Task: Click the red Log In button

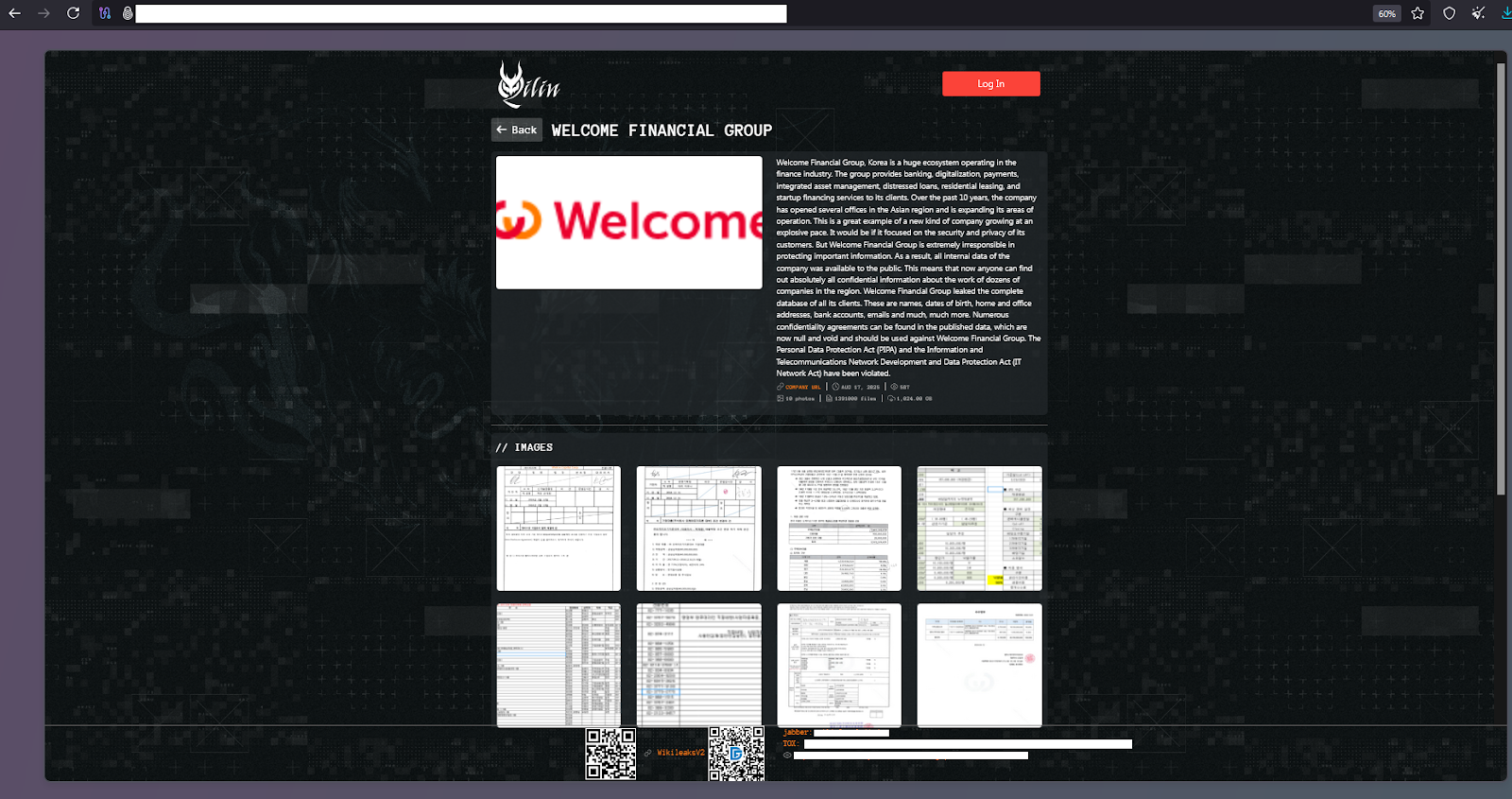Action: (x=991, y=83)
